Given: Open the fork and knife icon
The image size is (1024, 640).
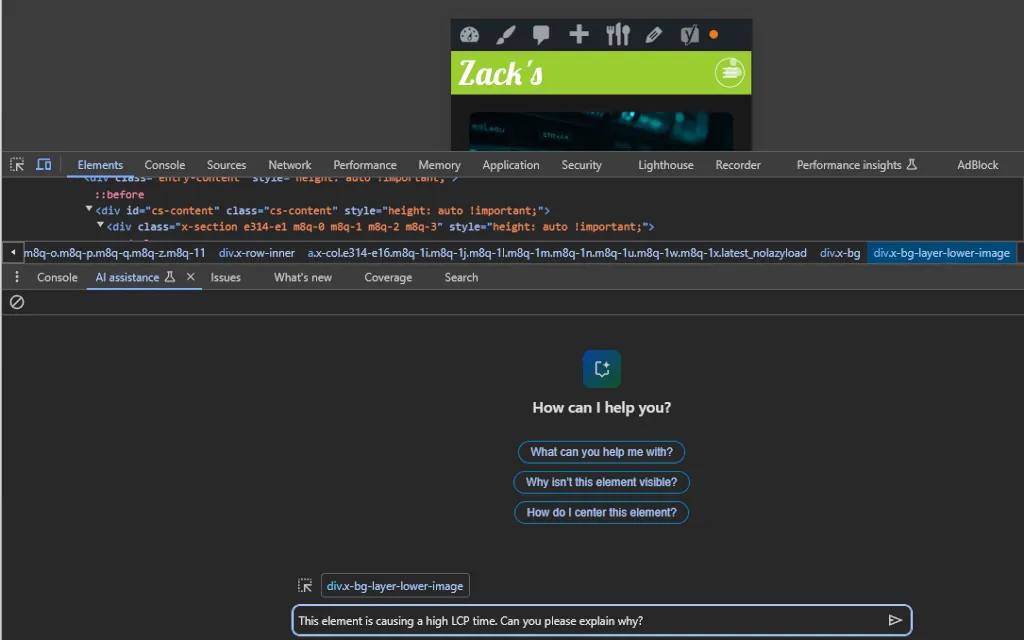Looking at the screenshot, I should click(617, 35).
